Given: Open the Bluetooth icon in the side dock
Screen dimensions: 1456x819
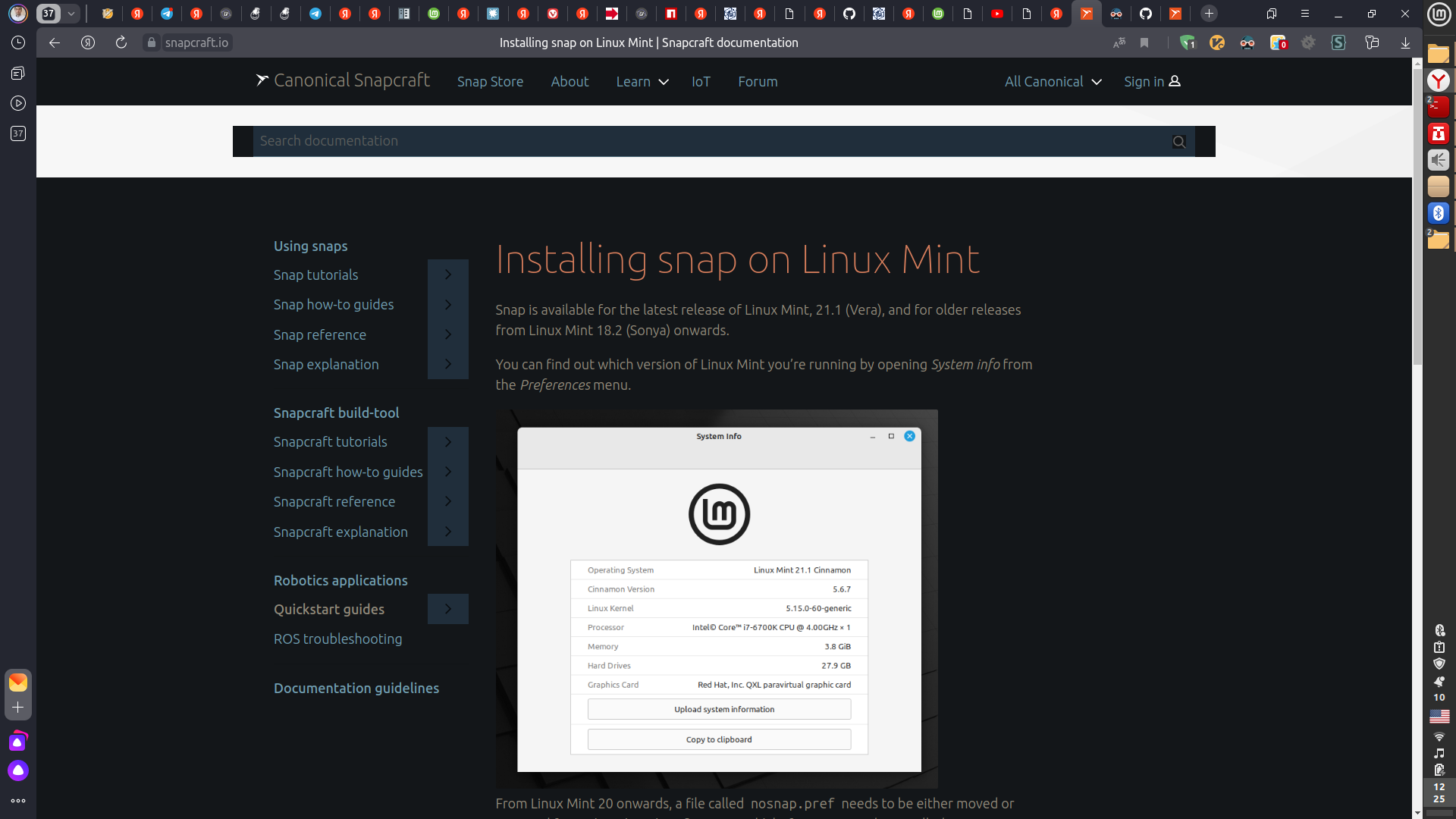Looking at the screenshot, I should coord(1439,213).
